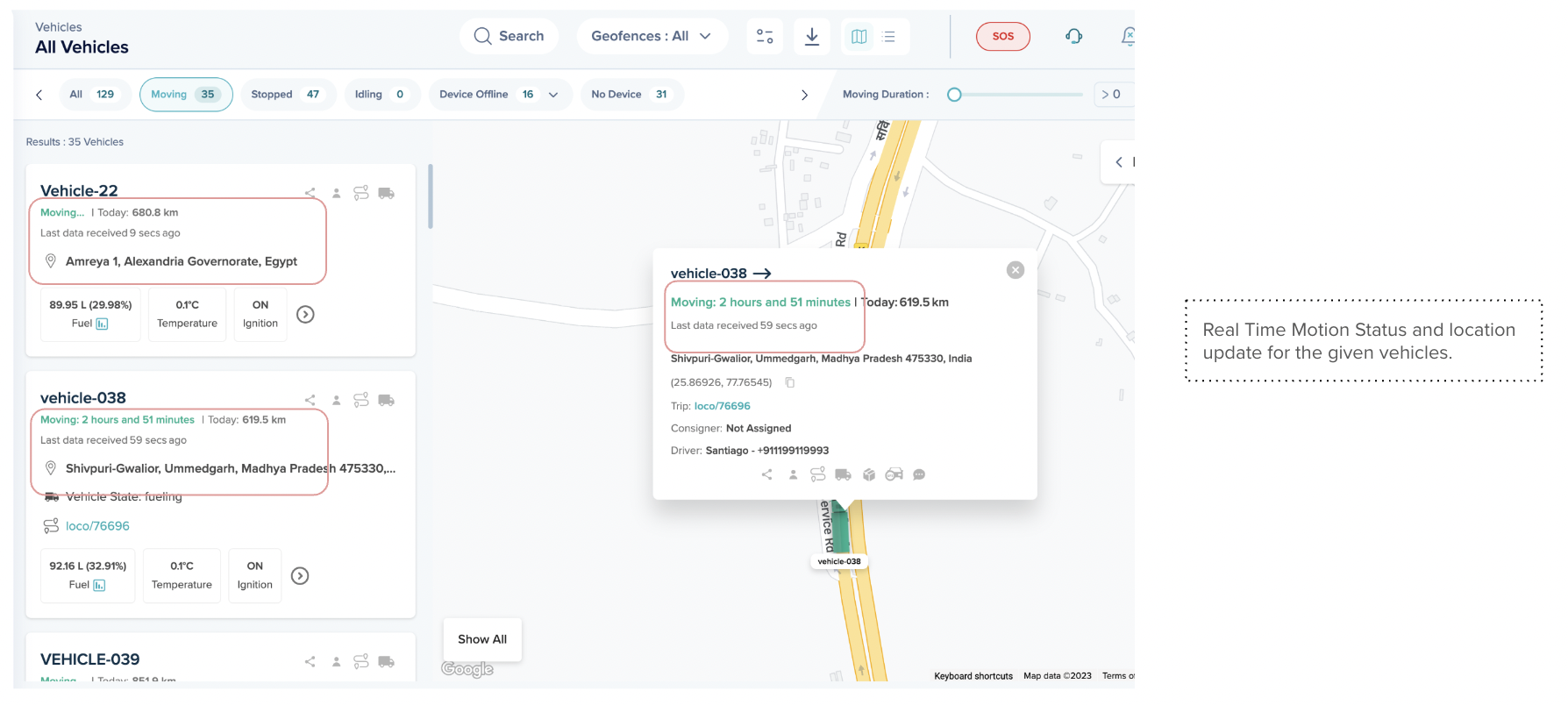Image resolution: width=1568 pixels, height=705 pixels.
Task: Click the download icon in the header
Action: tap(812, 37)
